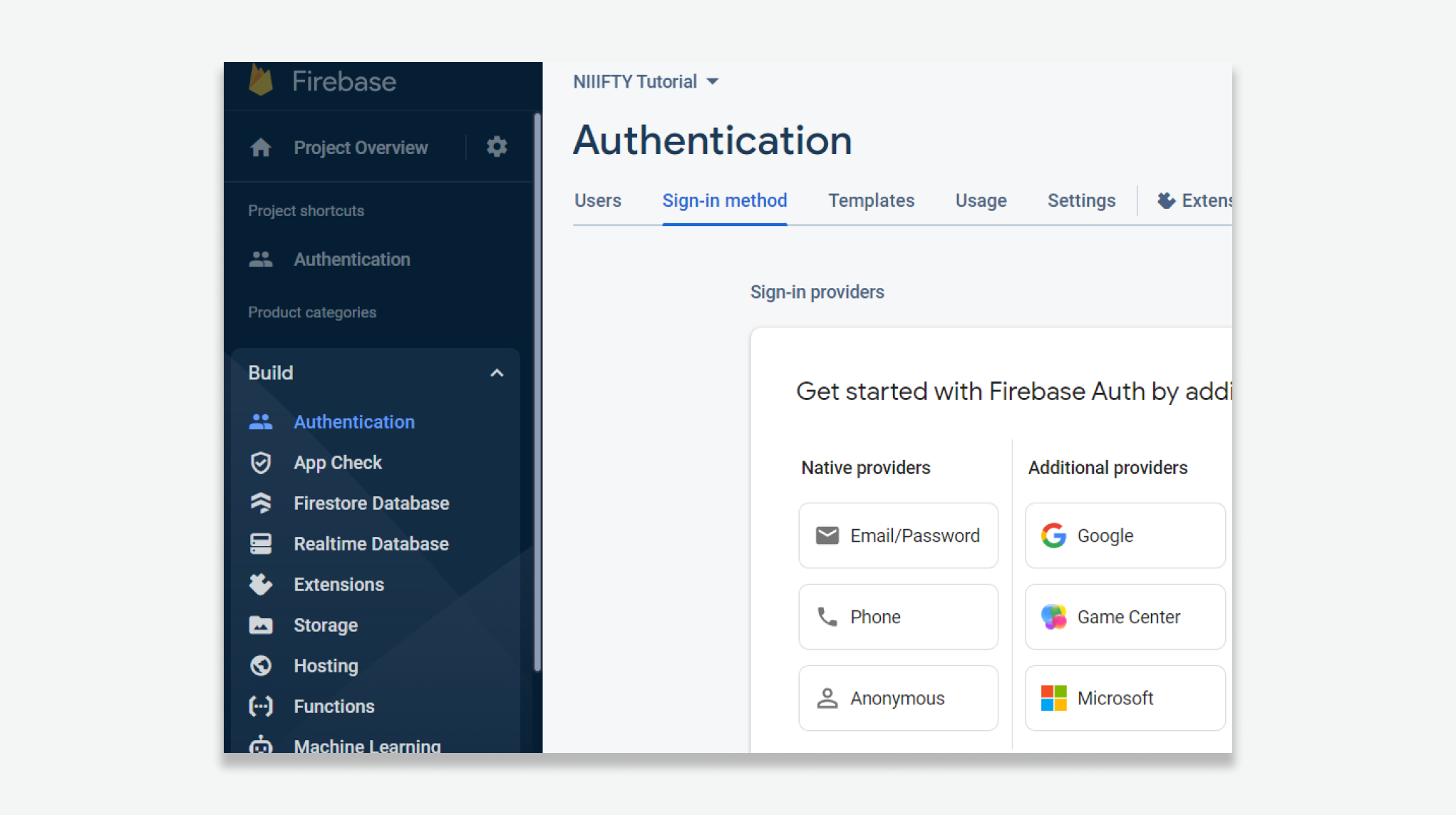The image size is (1456, 815).
Task: Choose Phone sign-in provider
Action: pyautogui.click(x=898, y=617)
